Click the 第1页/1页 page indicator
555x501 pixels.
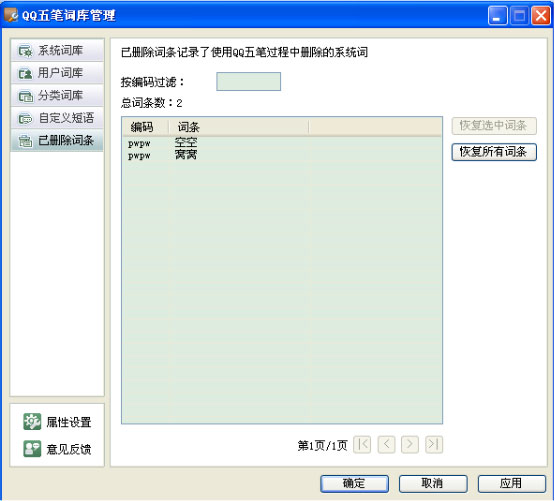(322, 445)
